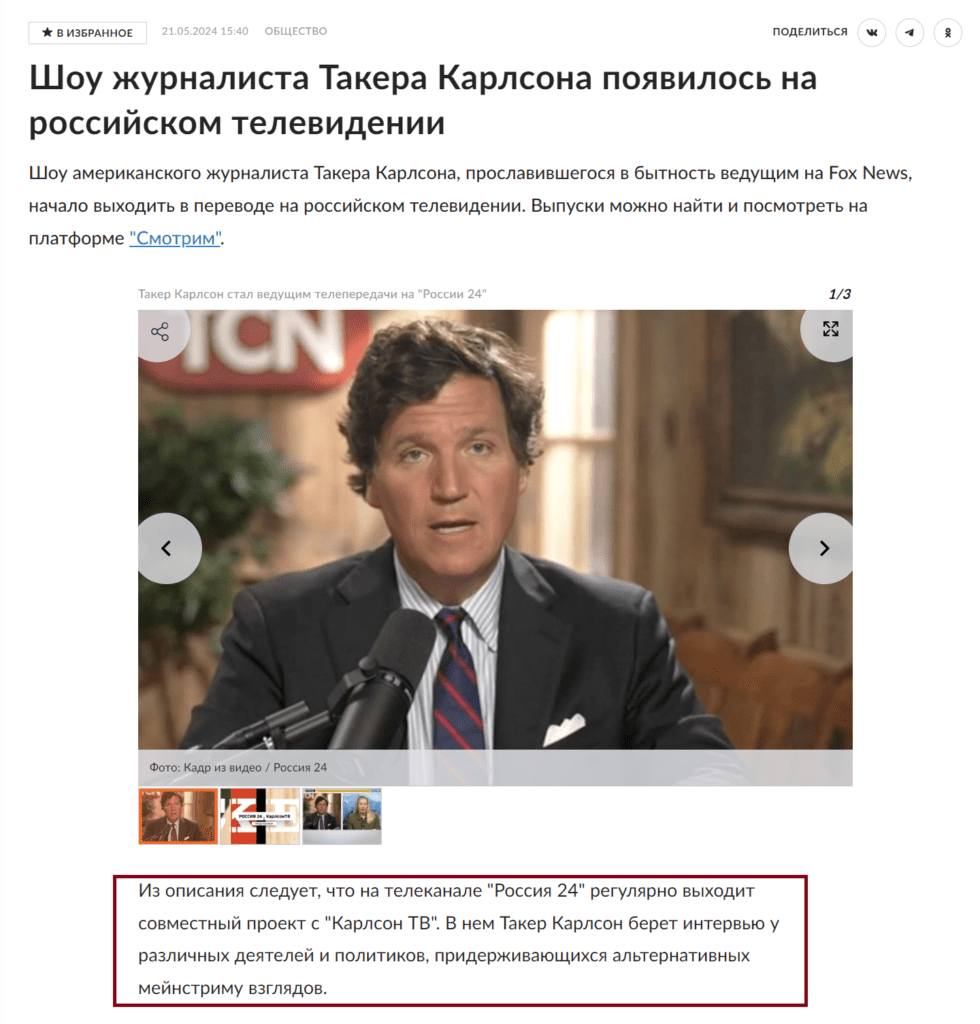Viewport: 980px width, 1024px height.
Task: Open the ОБЩЕСТВО category
Action: click(296, 31)
